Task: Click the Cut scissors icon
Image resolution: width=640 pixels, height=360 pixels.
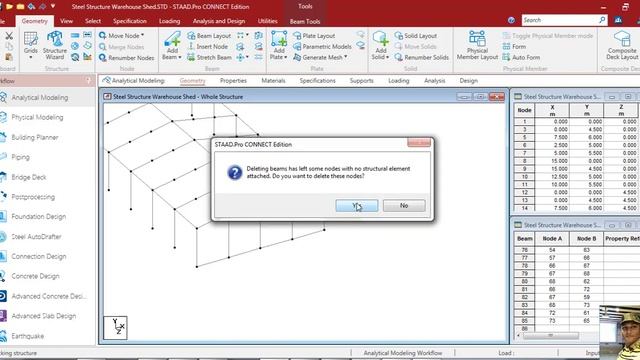Action: [x=9, y=36]
